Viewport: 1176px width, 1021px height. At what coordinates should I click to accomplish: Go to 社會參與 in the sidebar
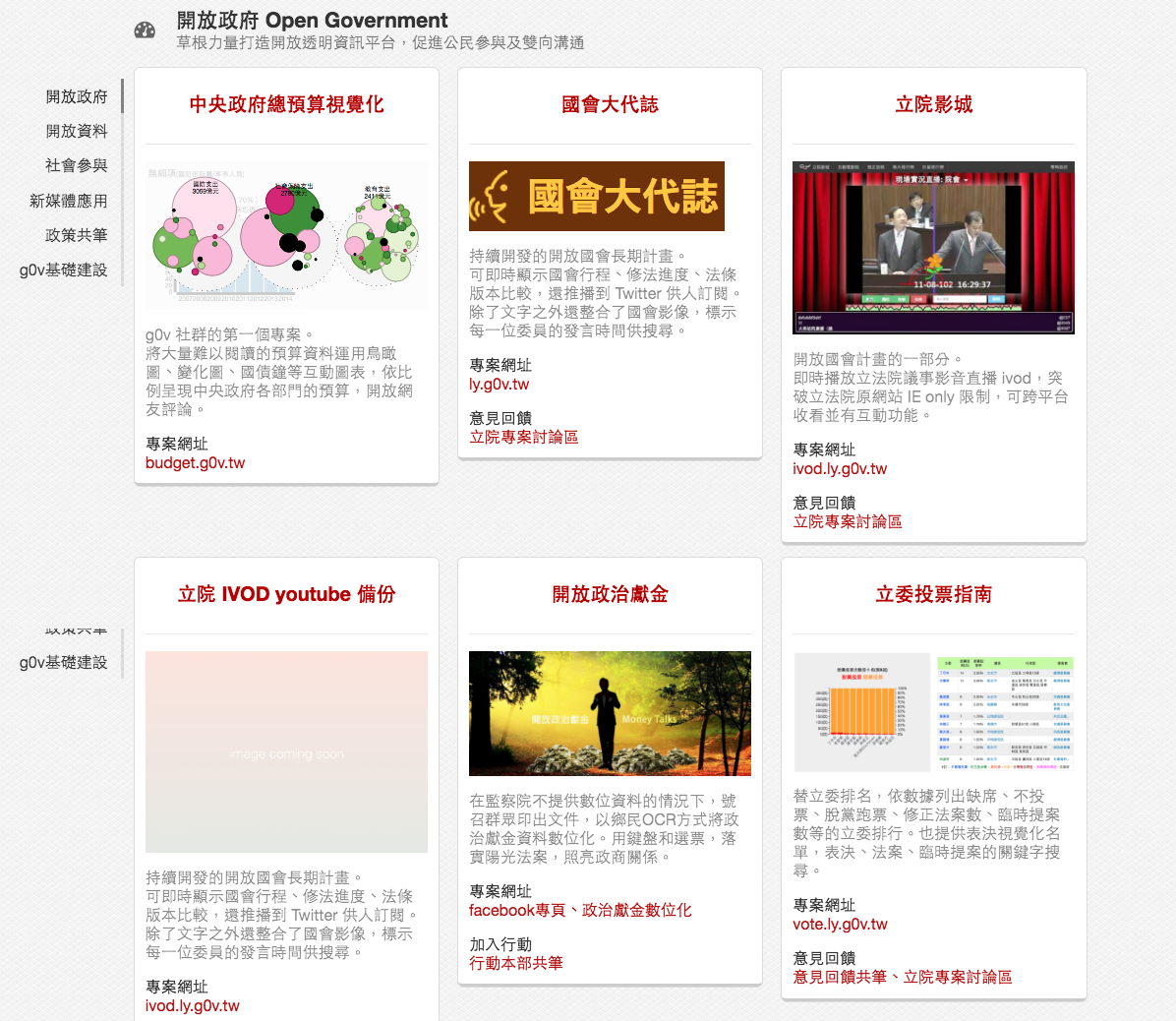[x=77, y=165]
